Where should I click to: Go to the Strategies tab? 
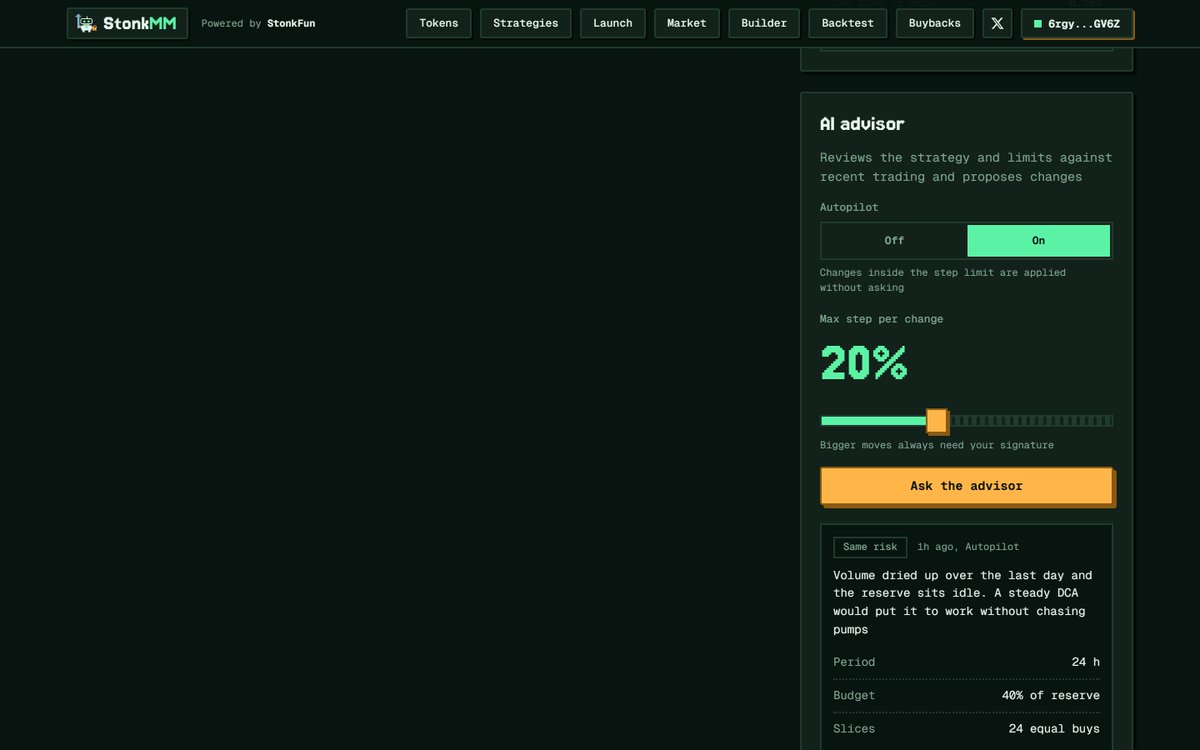[526, 23]
